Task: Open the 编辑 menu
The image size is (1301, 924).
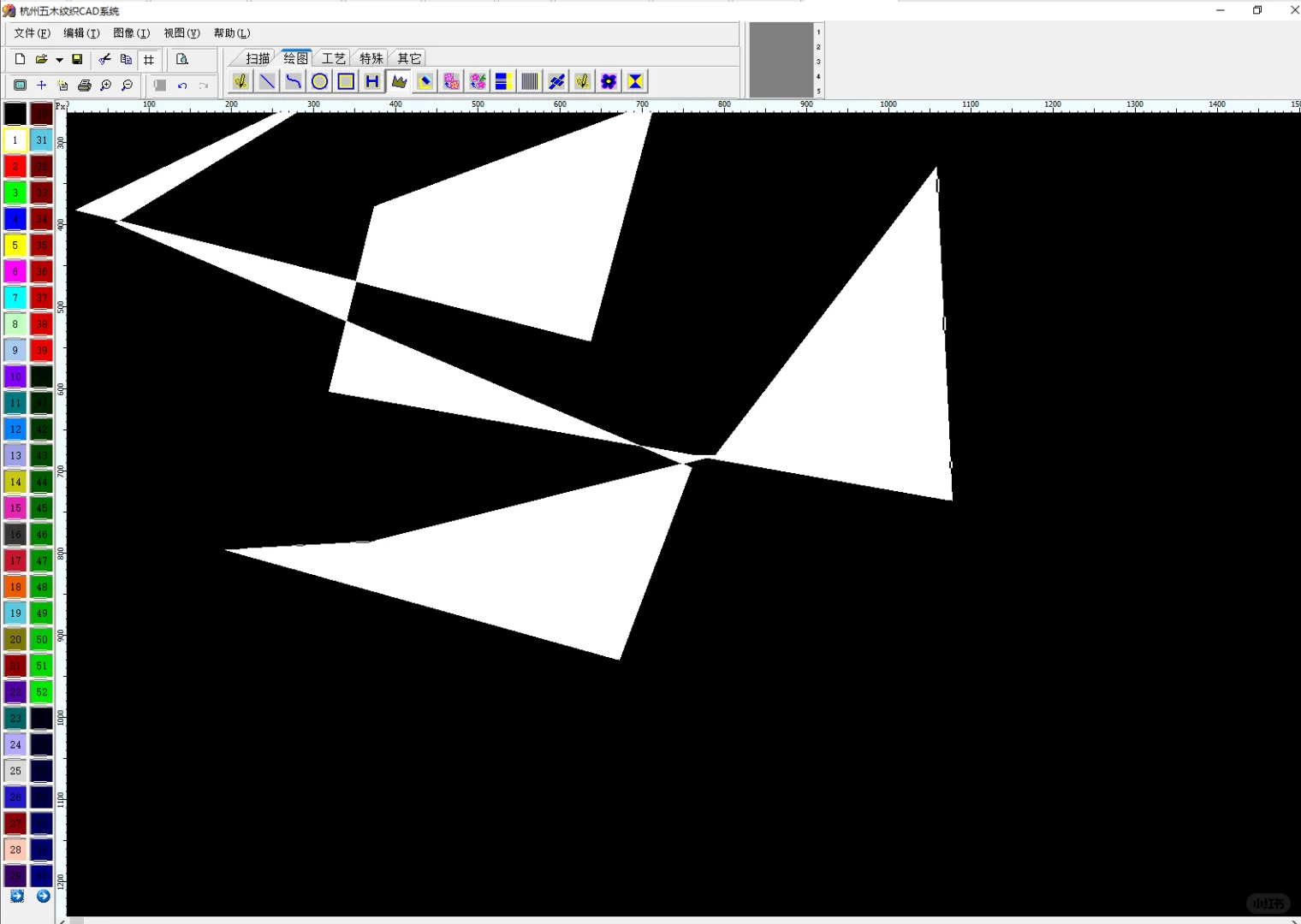Action: (x=81, y=33)
